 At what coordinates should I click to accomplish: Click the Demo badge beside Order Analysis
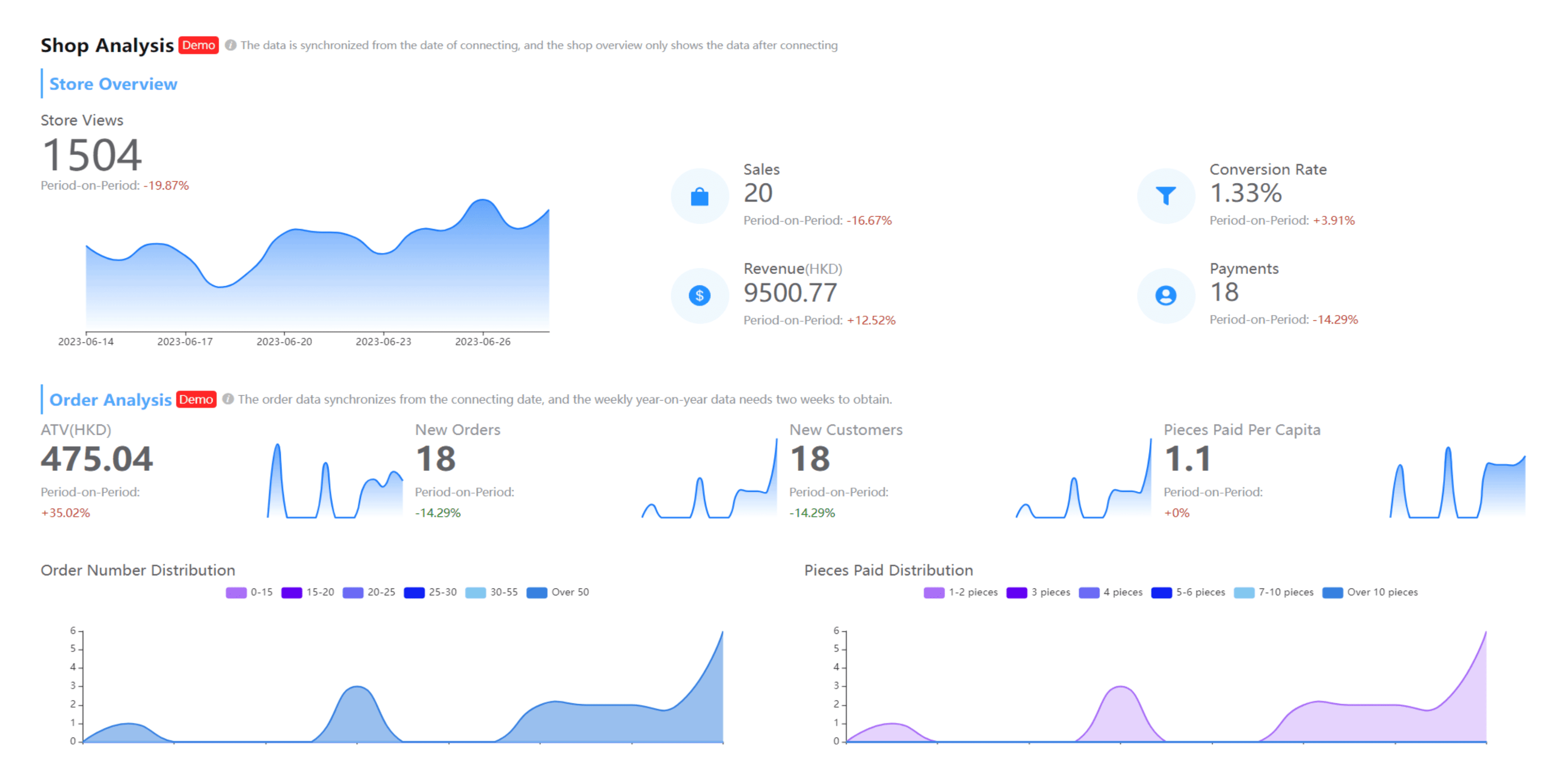pyautogui.click(x=196, y=400)
